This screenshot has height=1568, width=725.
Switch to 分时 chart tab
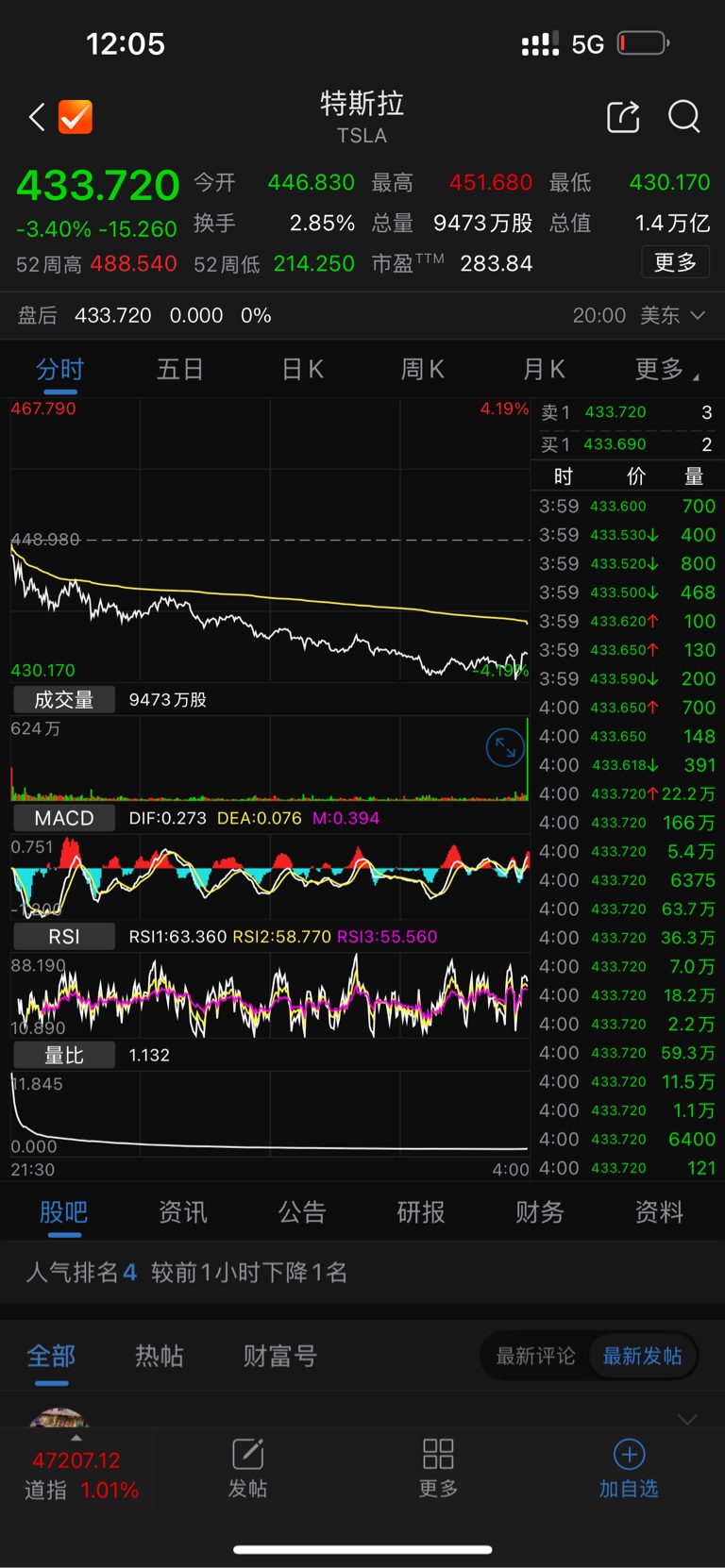60,369
